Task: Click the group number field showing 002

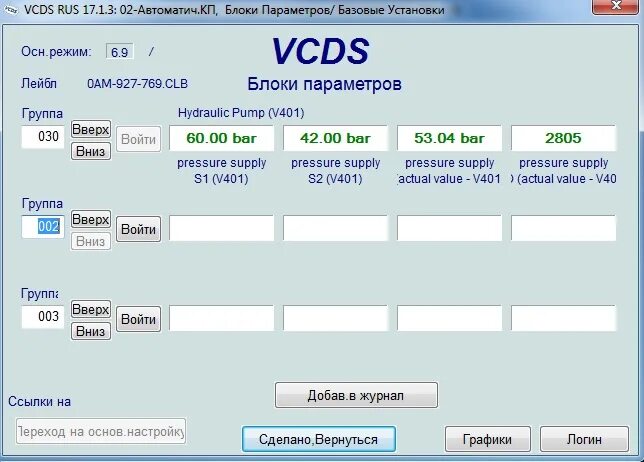Action: (43, 226)
